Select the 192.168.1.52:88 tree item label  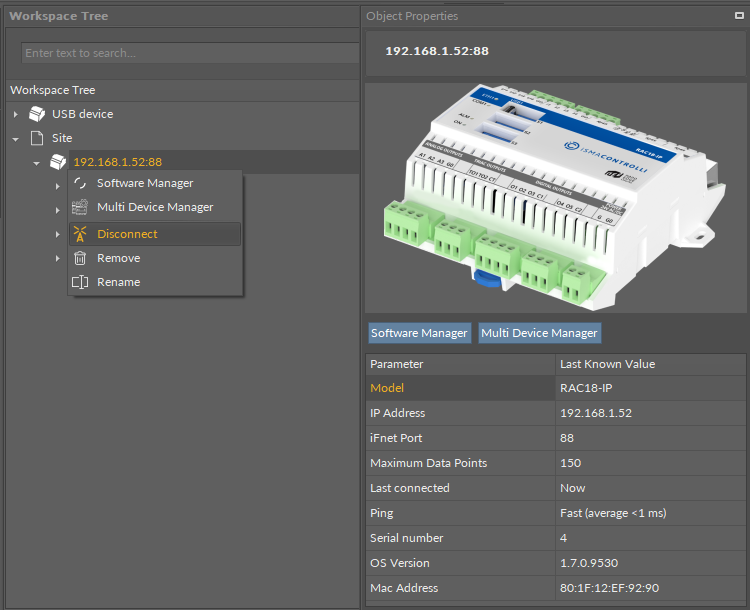[x=117, y=162]
